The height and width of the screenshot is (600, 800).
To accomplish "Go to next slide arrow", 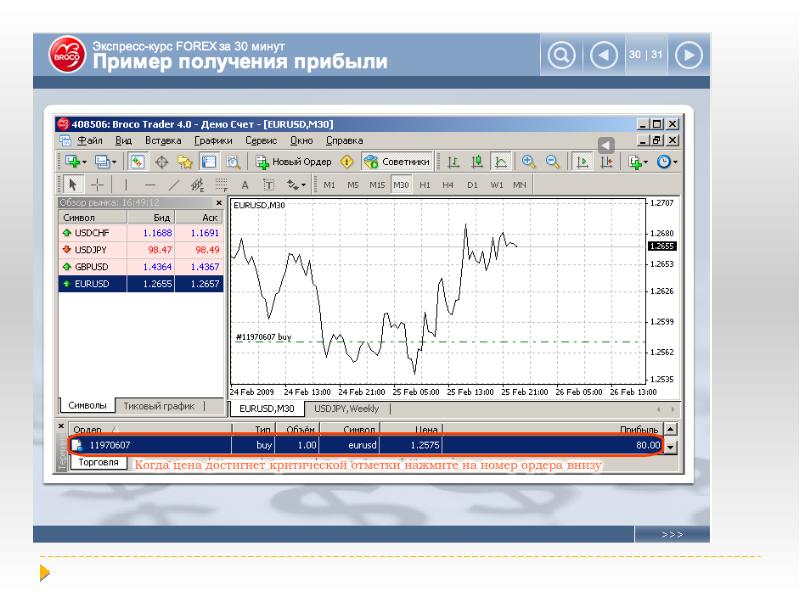I will 689,55.
